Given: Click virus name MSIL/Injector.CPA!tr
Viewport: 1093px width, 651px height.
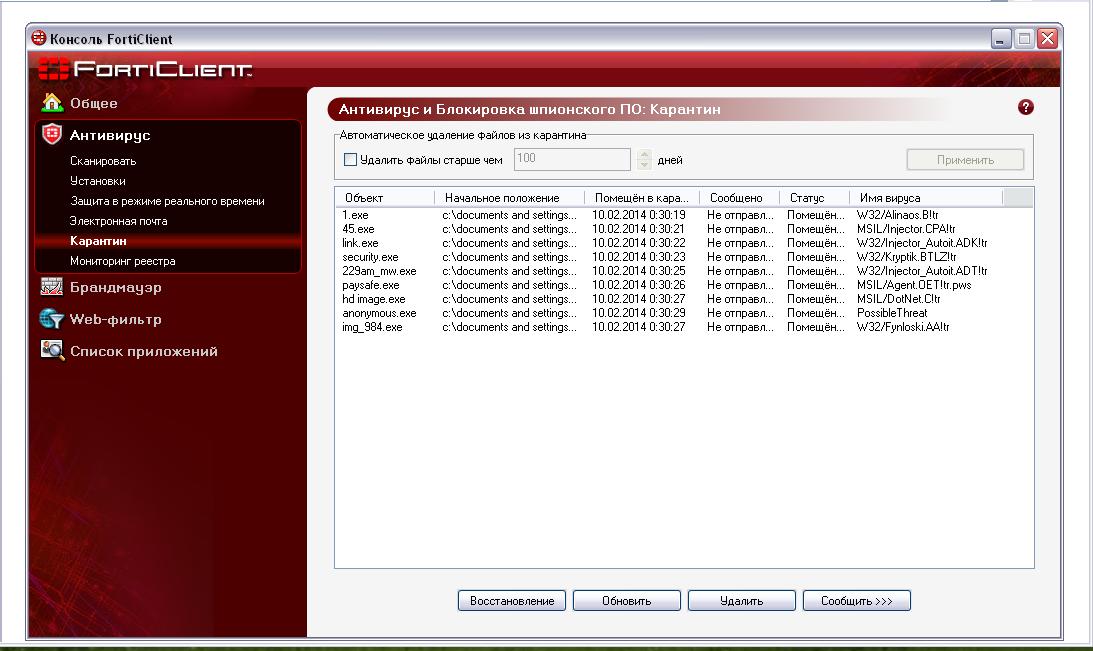Looking at the screenshot, I should tap(906, 229).
